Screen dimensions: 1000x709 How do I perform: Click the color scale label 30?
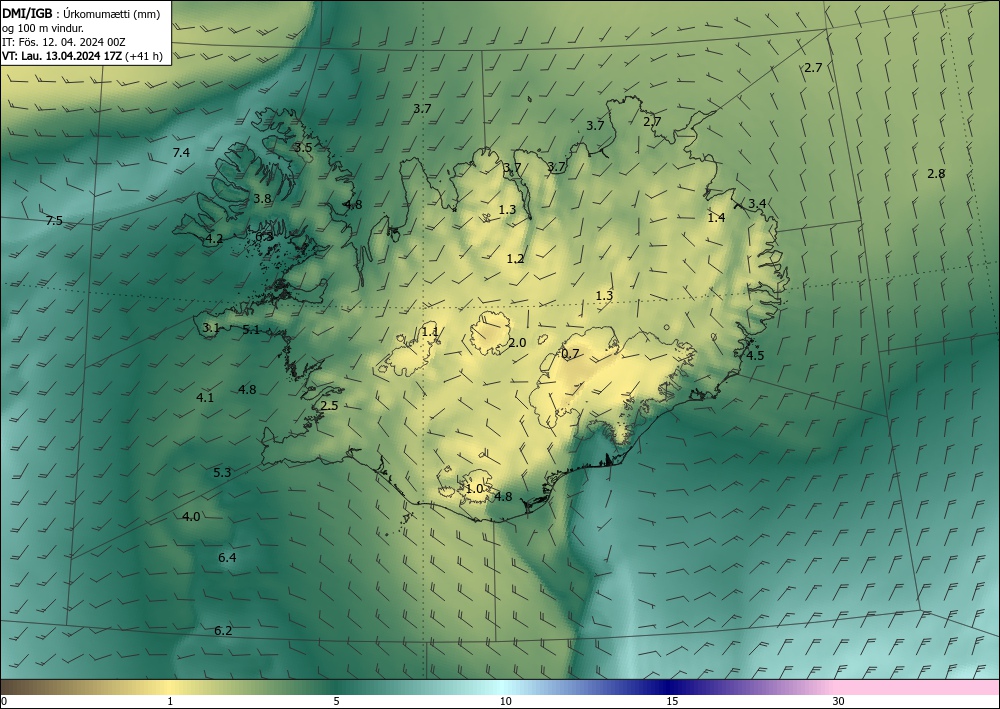(x=839, y=701)
